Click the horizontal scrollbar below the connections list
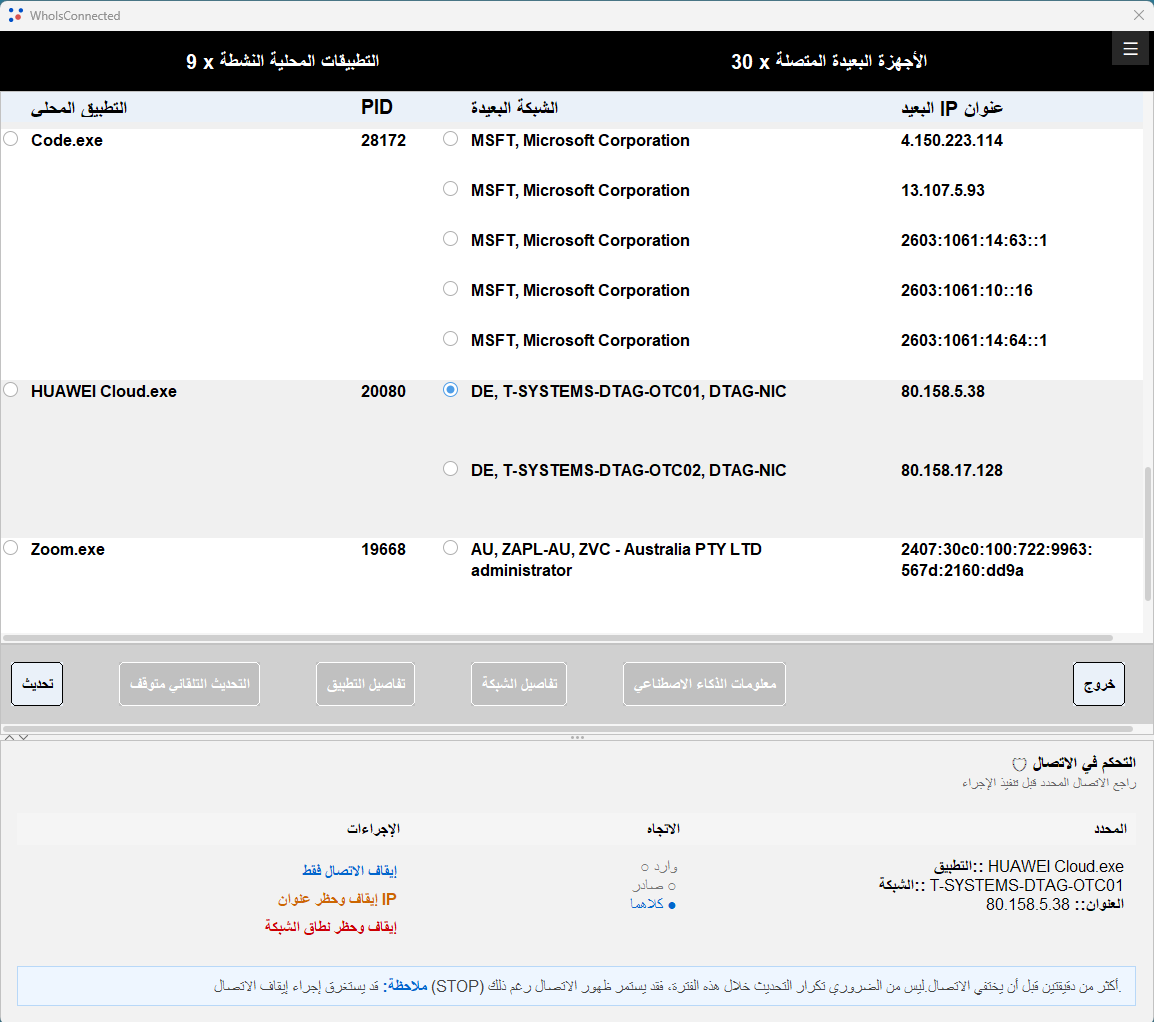The image size is (1154, 1022). tap(557, 638)
